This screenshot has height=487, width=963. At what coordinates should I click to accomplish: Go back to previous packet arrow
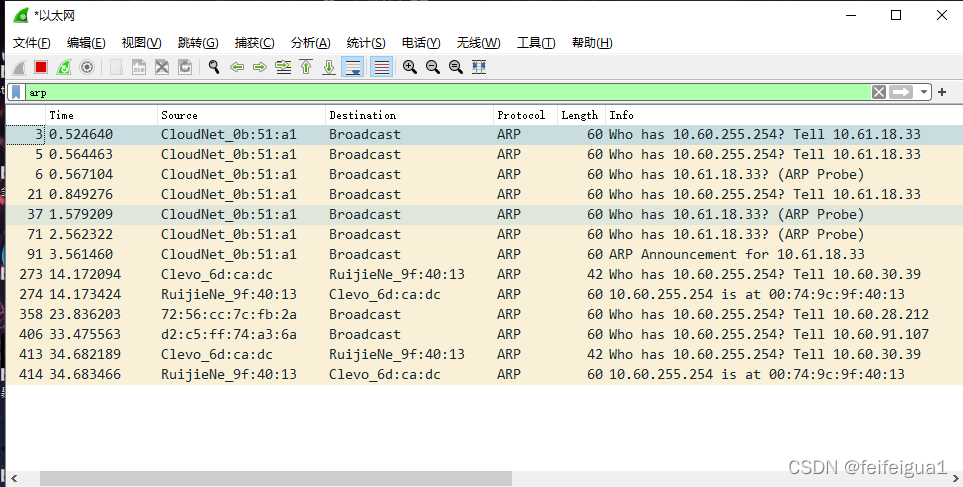point(237,67)
